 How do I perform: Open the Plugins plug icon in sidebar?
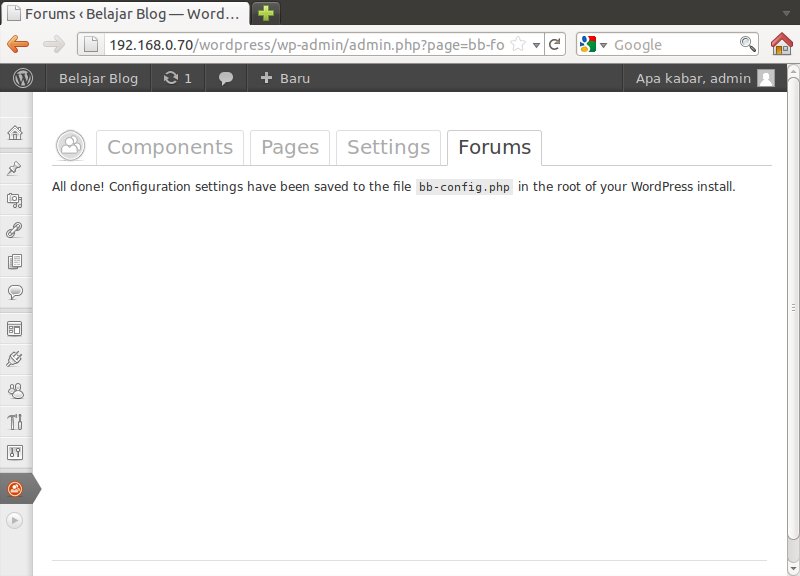coord(15,359)
